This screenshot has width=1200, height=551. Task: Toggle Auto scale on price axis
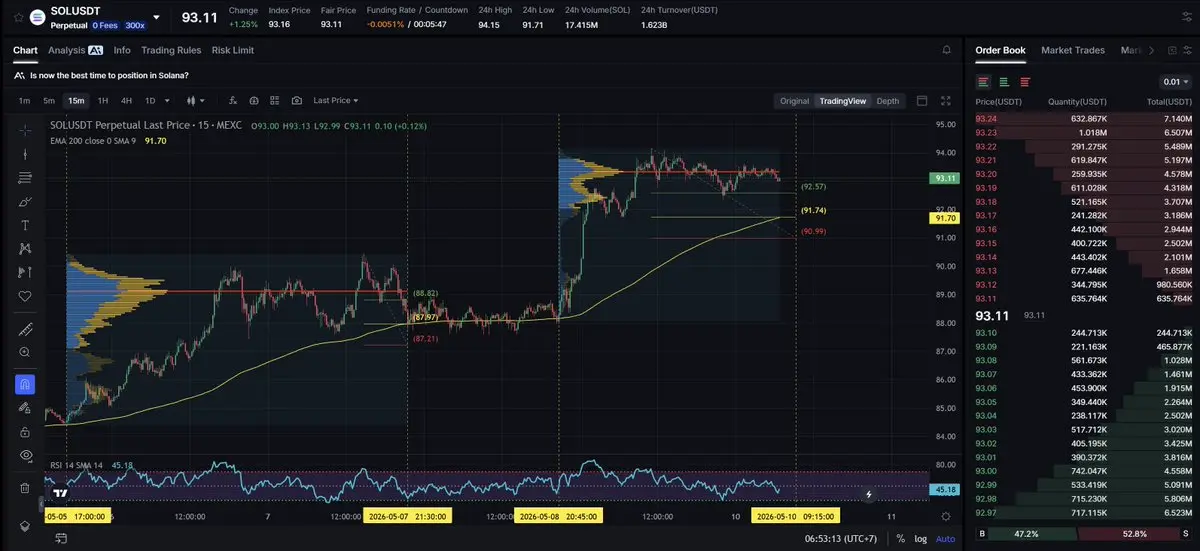click(x=945, y=539)
